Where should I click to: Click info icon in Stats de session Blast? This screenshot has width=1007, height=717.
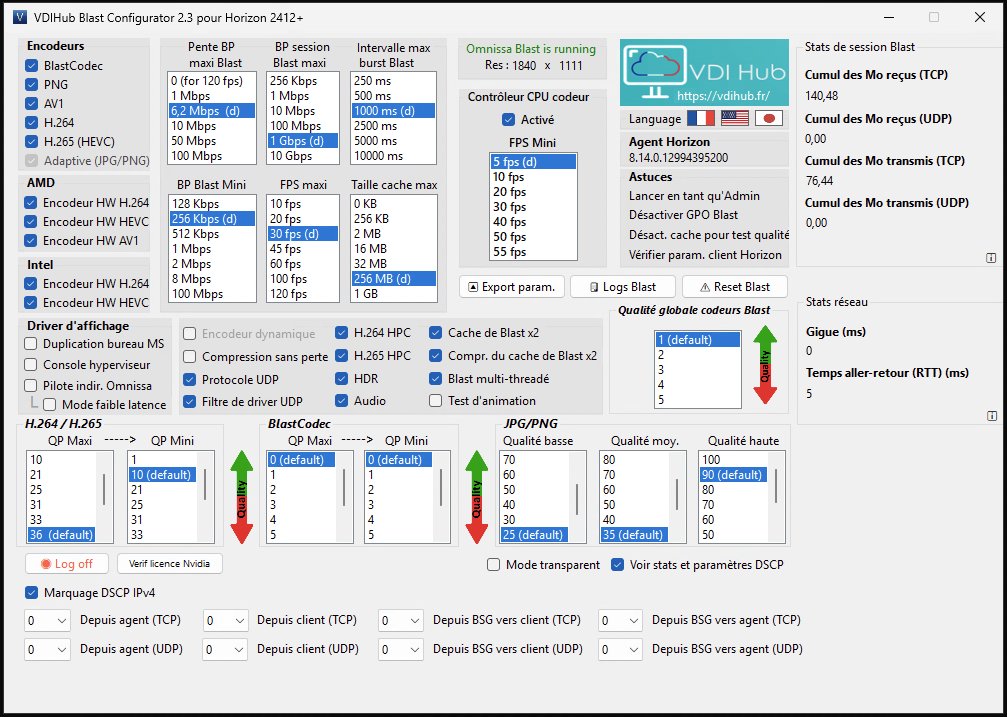(x=991, y=258)
